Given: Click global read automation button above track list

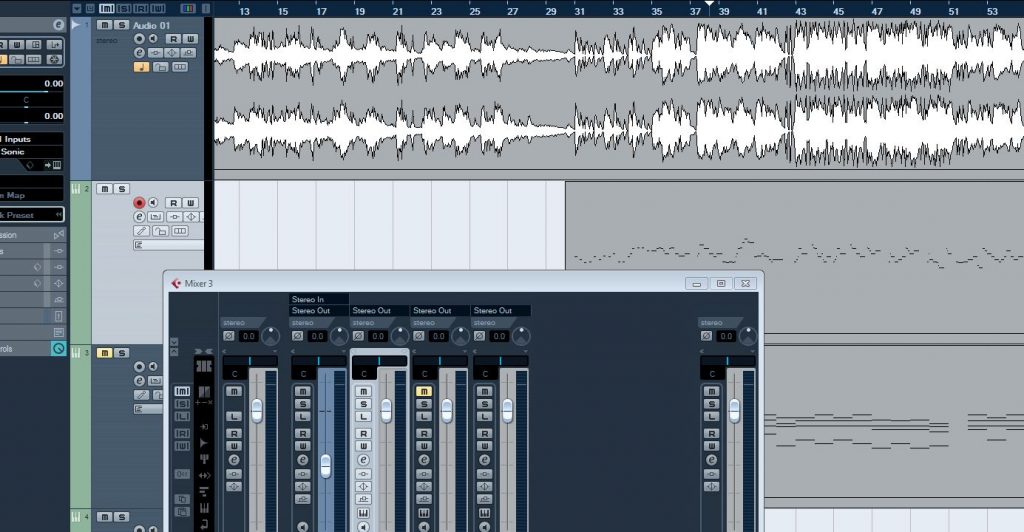Looking at the screenshot, I should click(x=141, y=8).
